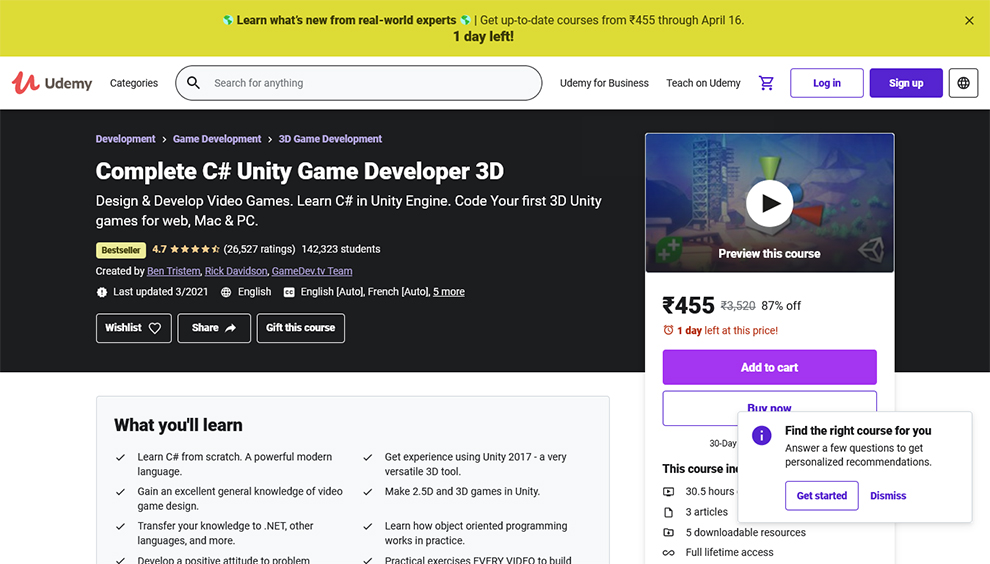
Task: Click the alarm clock icon by price
Action: click(668, 330)
